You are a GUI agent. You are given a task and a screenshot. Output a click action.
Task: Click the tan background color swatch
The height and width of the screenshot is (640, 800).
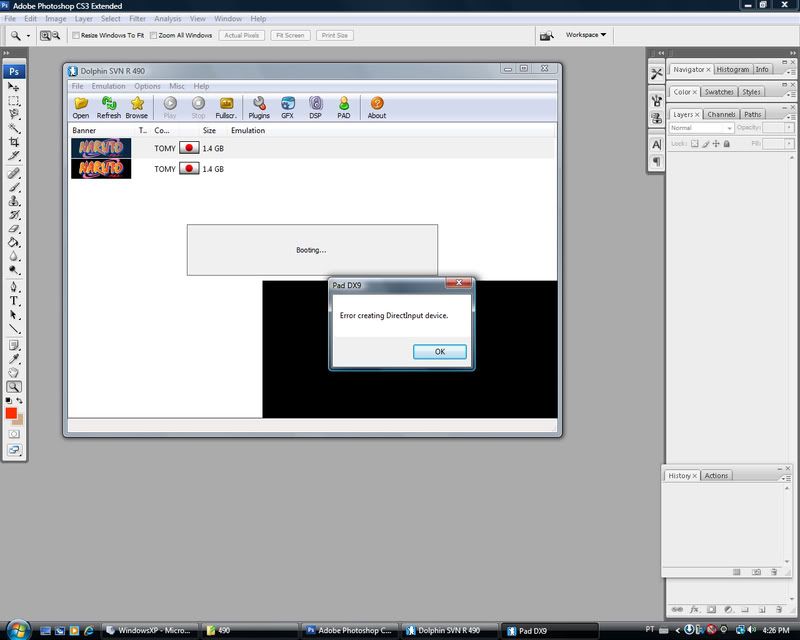tap(20, 421)
